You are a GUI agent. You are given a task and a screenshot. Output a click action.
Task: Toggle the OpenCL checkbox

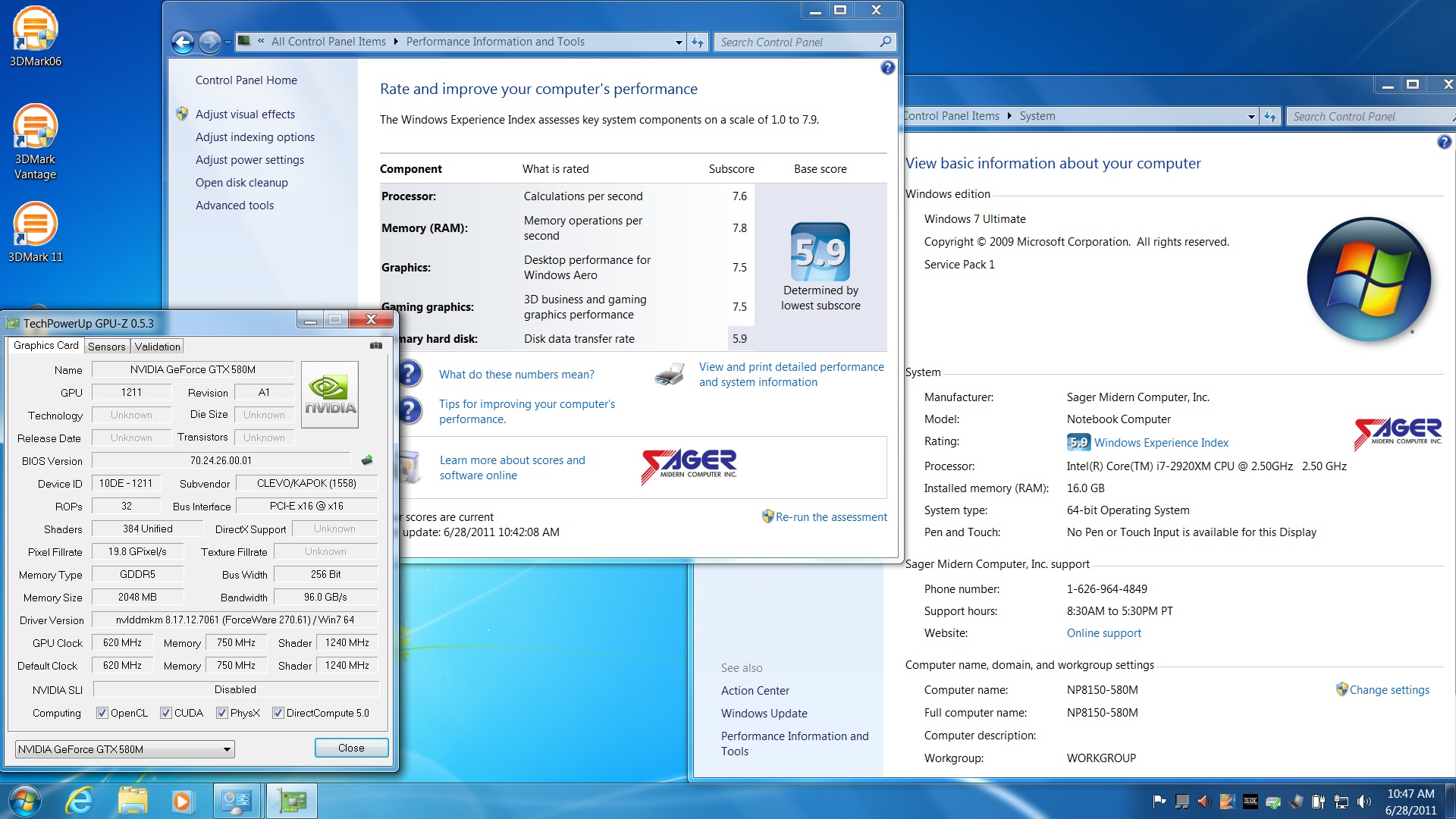(x=102, y=713)
